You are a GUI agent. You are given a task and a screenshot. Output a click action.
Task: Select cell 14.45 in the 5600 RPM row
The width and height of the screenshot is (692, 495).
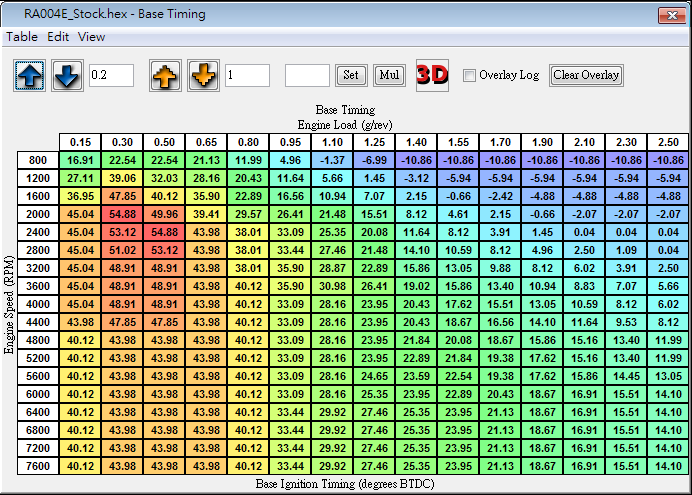pyautogui.click(x=626, y=376)
